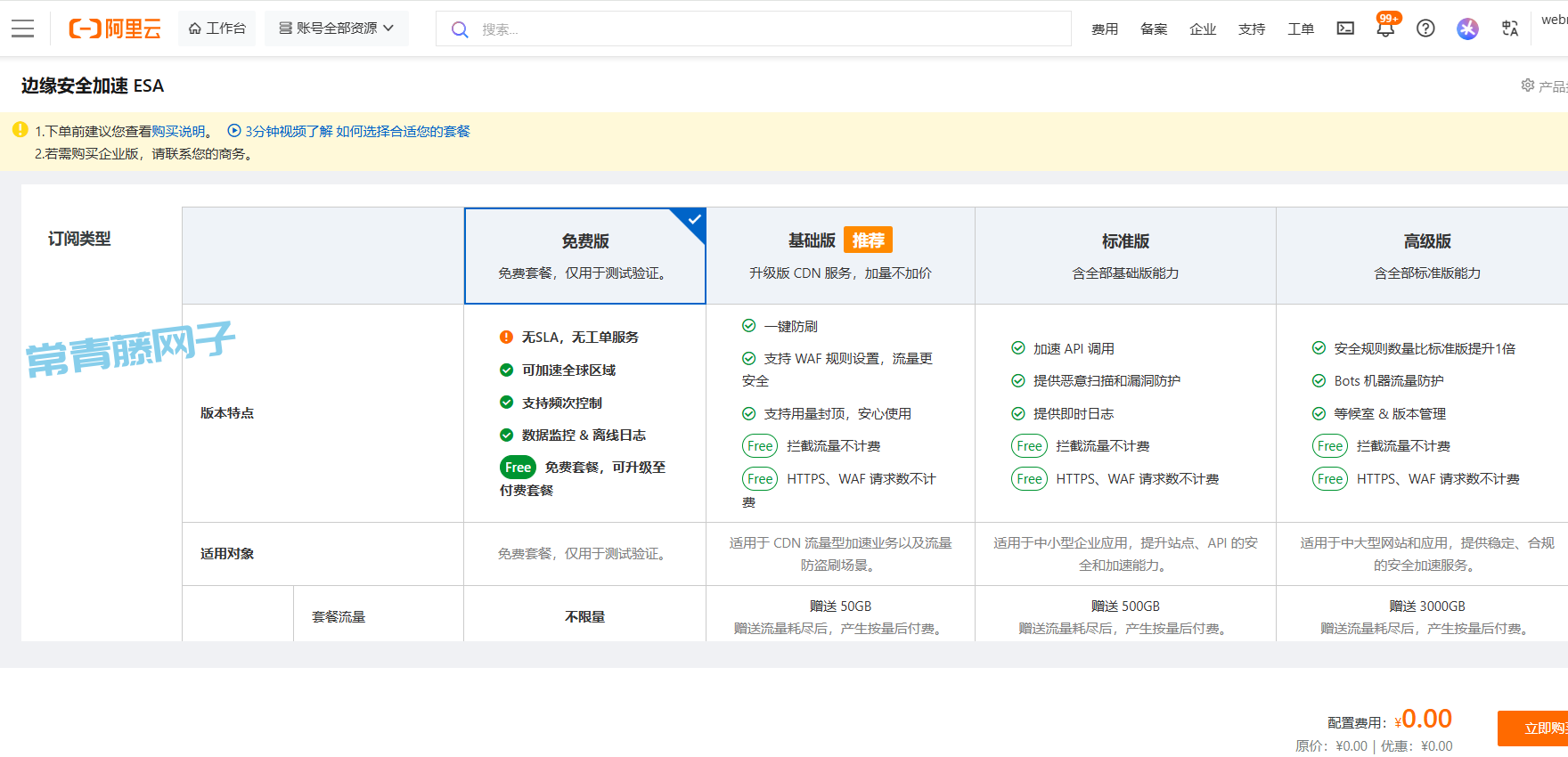Click the checkmark beside Bots 机器流量防护
The width and height of the screenshot is (1568, 757).
click(1319, 380)
